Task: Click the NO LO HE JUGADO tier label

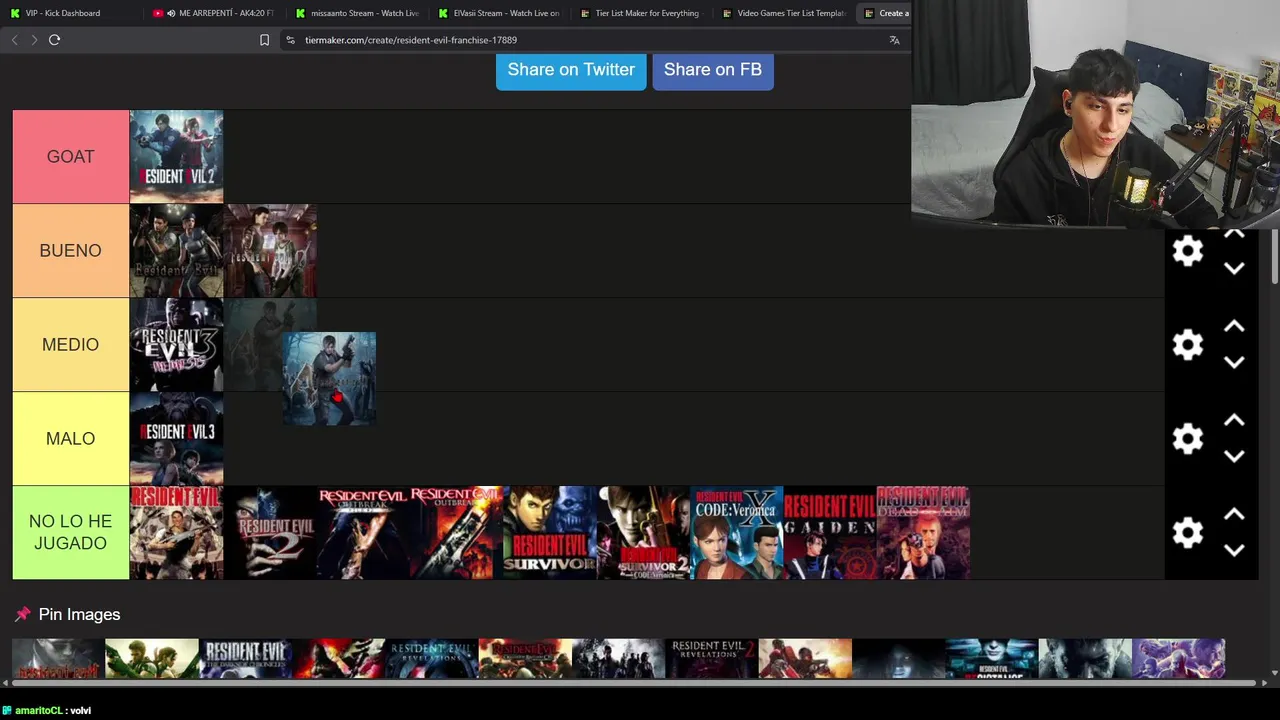Action: (71, 533)
